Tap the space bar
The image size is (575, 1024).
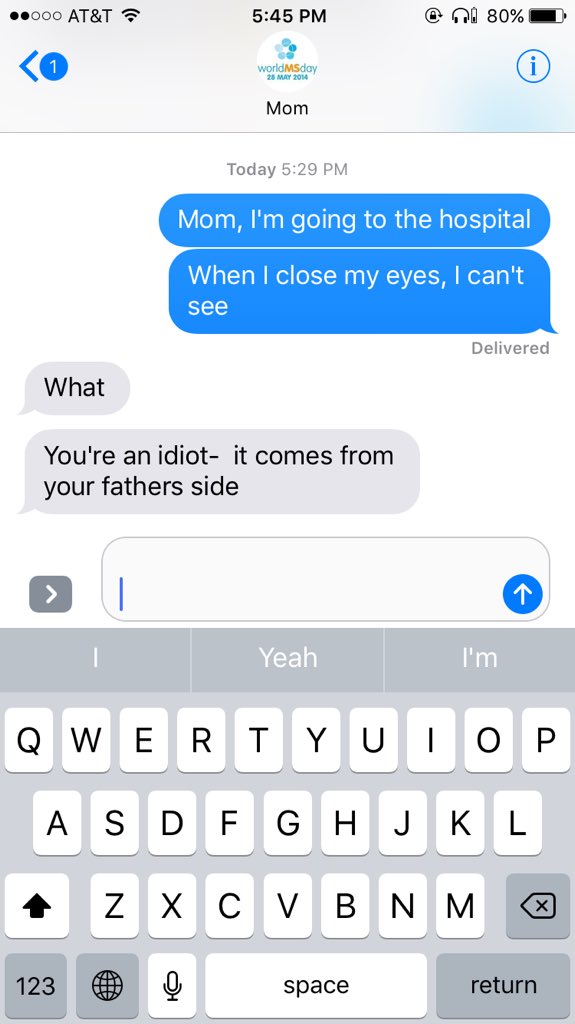(316, 985)
